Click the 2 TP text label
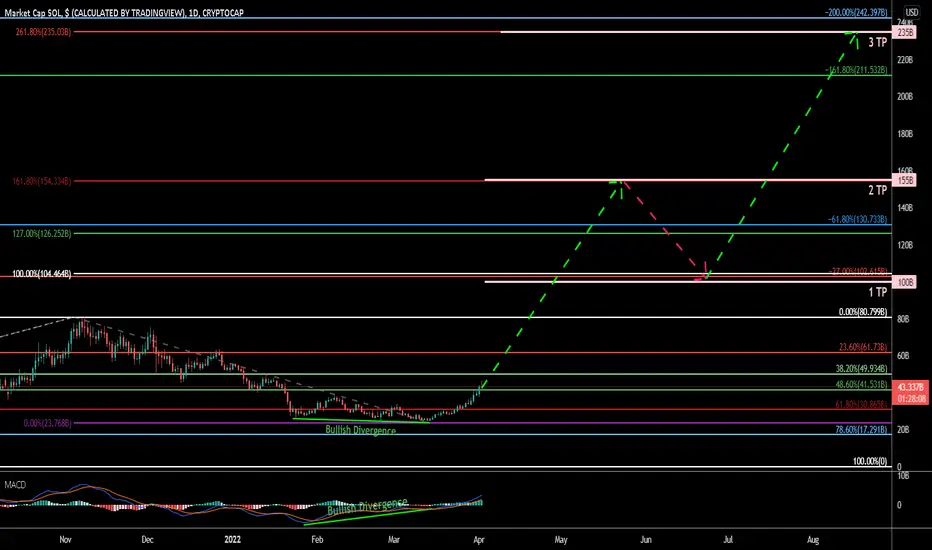 pos(877,190)
